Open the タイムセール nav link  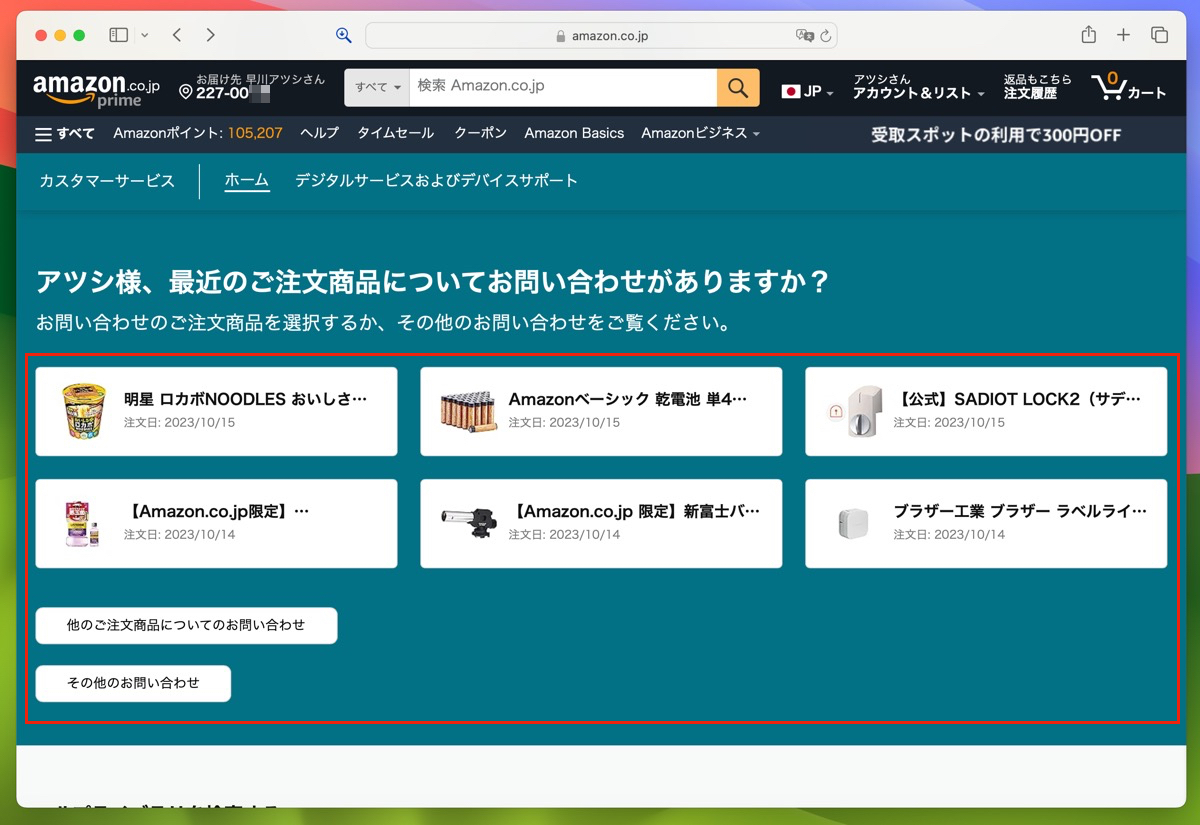pos(396,134)
